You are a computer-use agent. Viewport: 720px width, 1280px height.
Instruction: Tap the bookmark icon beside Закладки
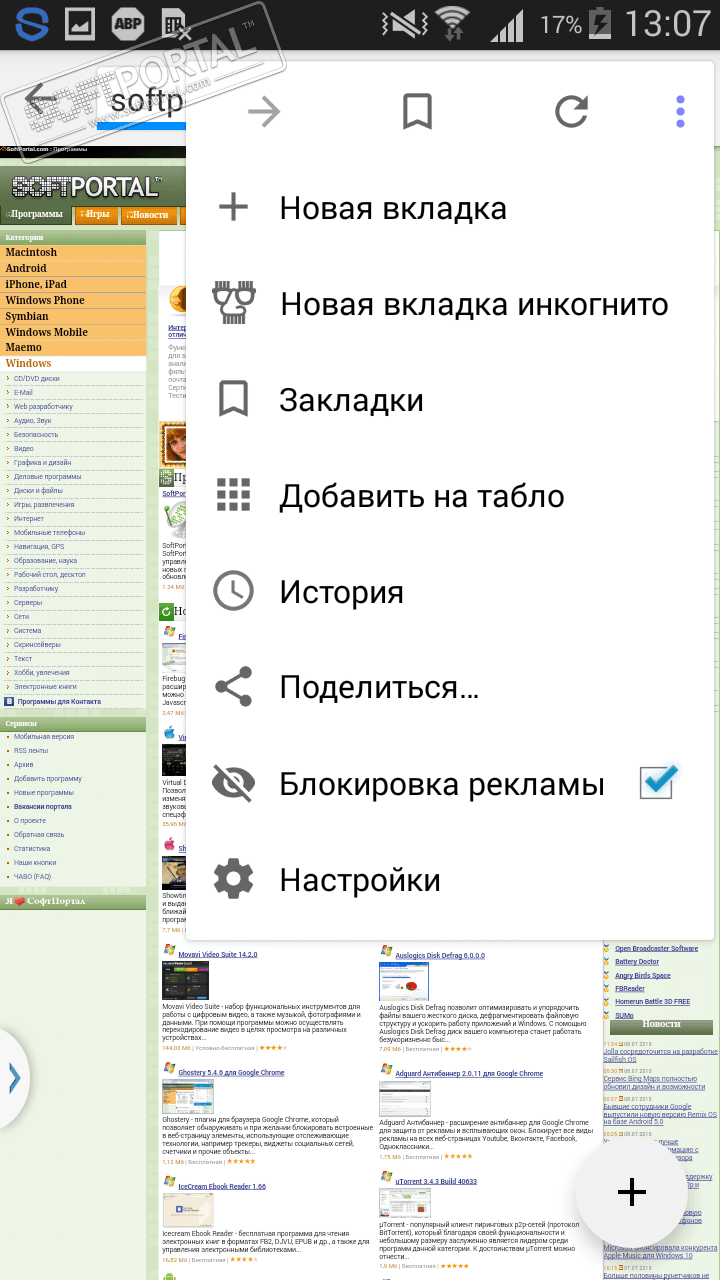[233, 399]
